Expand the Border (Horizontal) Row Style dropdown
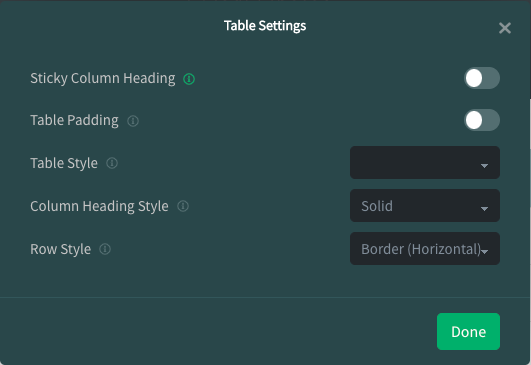 425,249
